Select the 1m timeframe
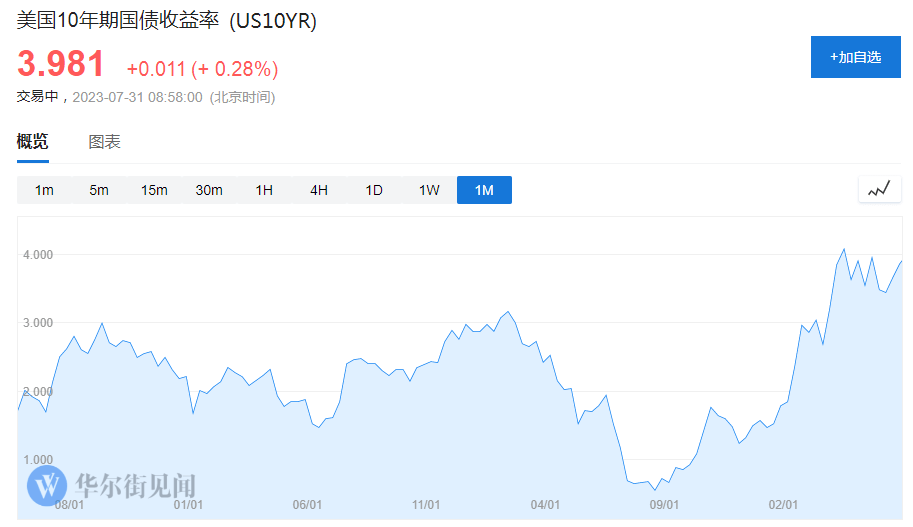Screen dimensions: 913x527 tap(44, 190)
